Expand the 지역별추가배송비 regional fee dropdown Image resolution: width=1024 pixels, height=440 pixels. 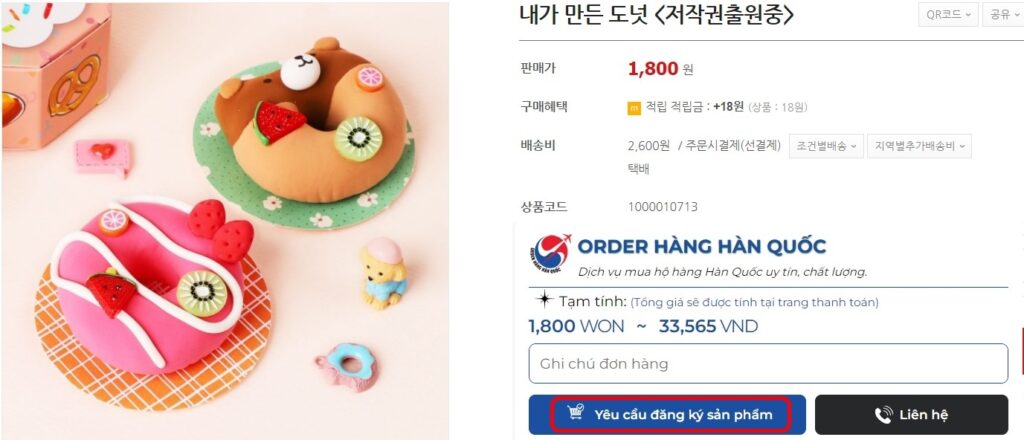coord(920,146)
